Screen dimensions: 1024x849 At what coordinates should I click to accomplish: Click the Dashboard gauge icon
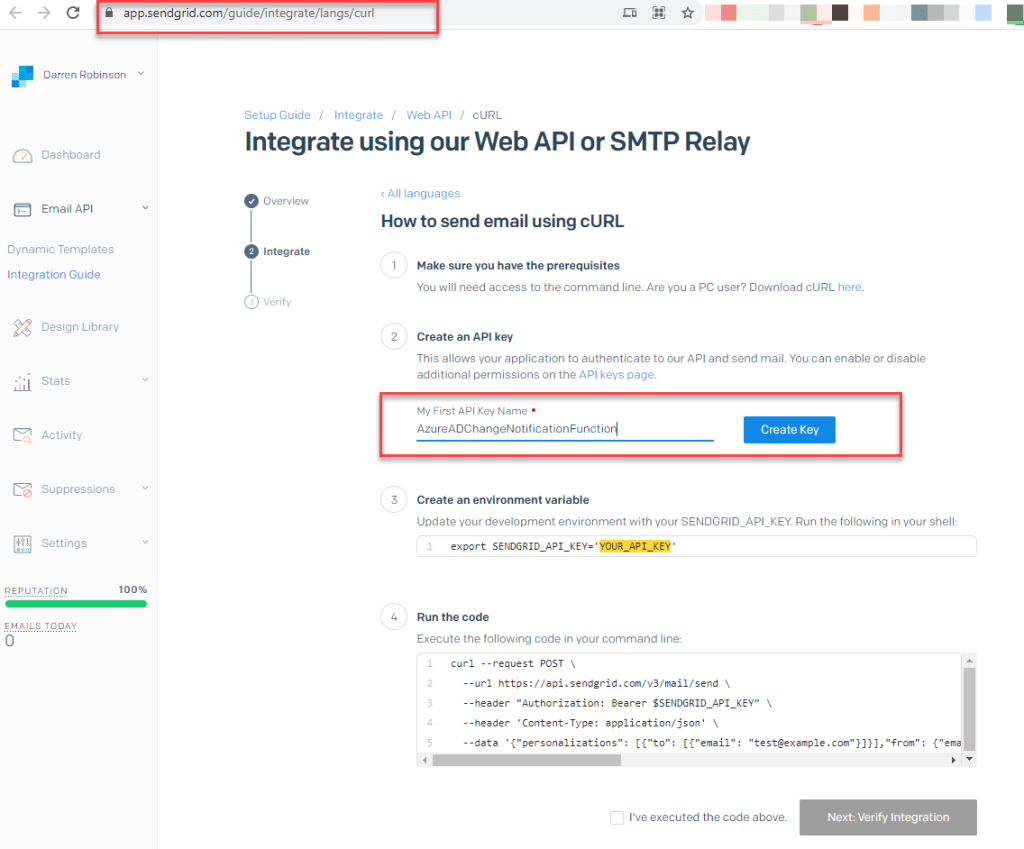pyautogui.click(x=22, y=155)
